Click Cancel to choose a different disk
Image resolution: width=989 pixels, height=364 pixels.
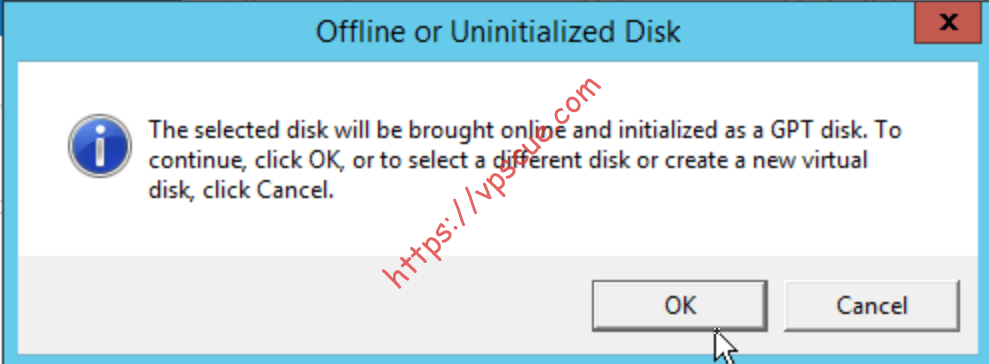pos(872,305)
